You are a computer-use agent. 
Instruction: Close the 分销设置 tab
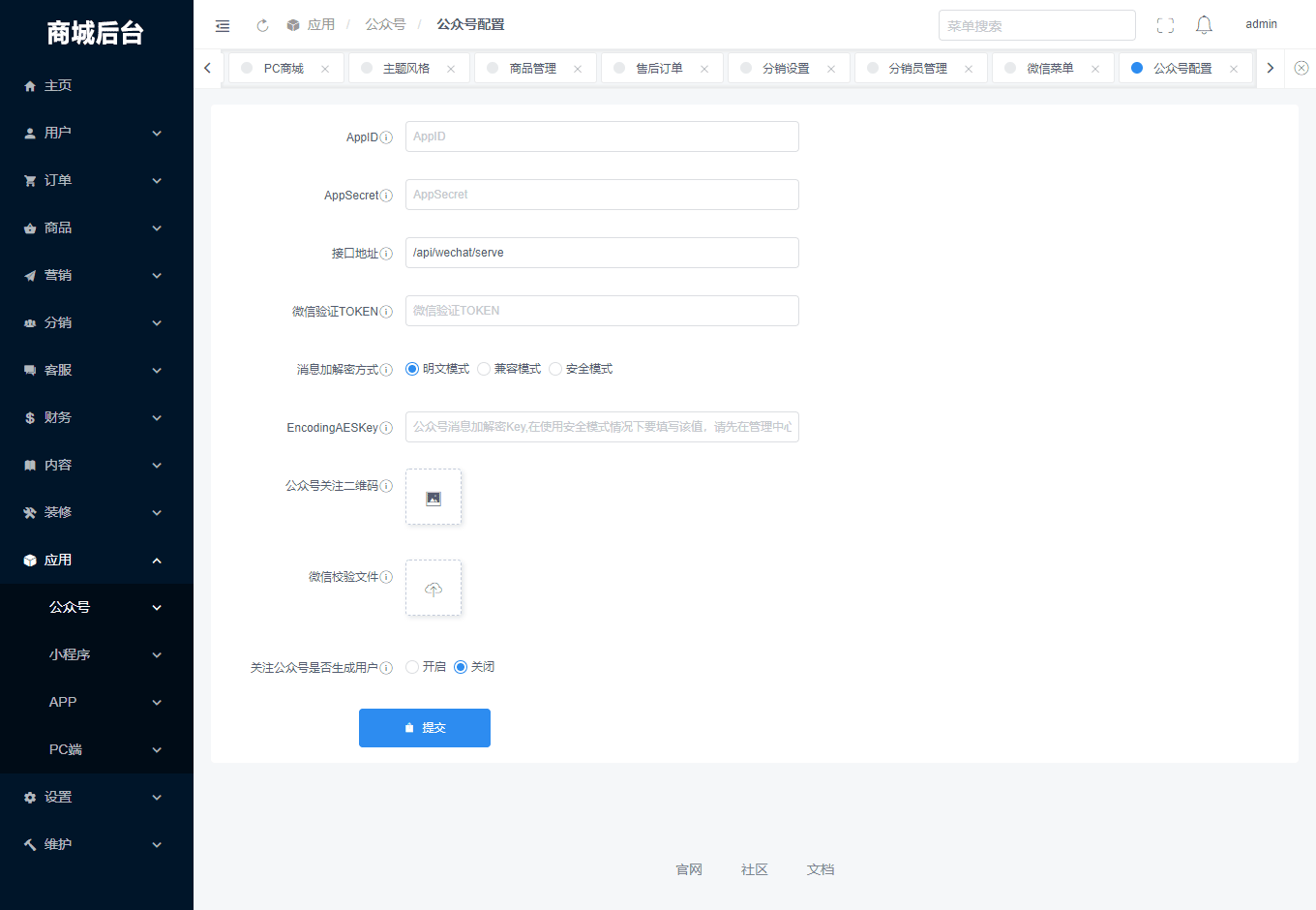[831, 69]
